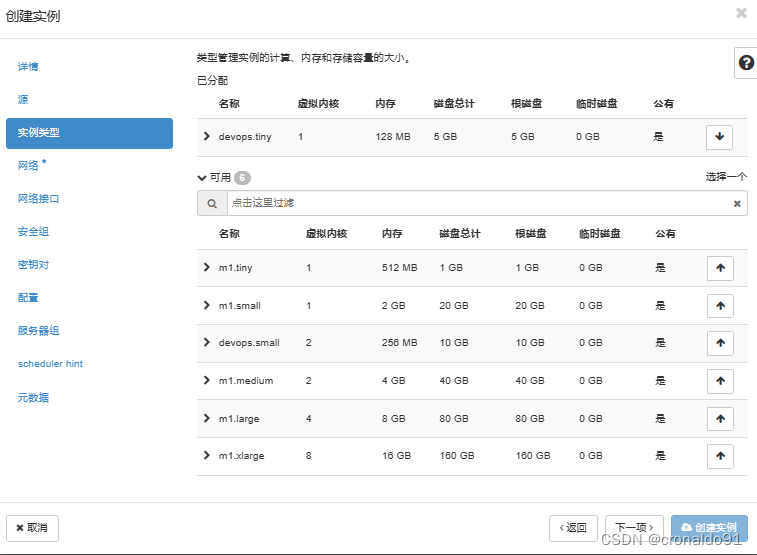Remove devops.tiny flavor with down arrow

click(719, 137)
